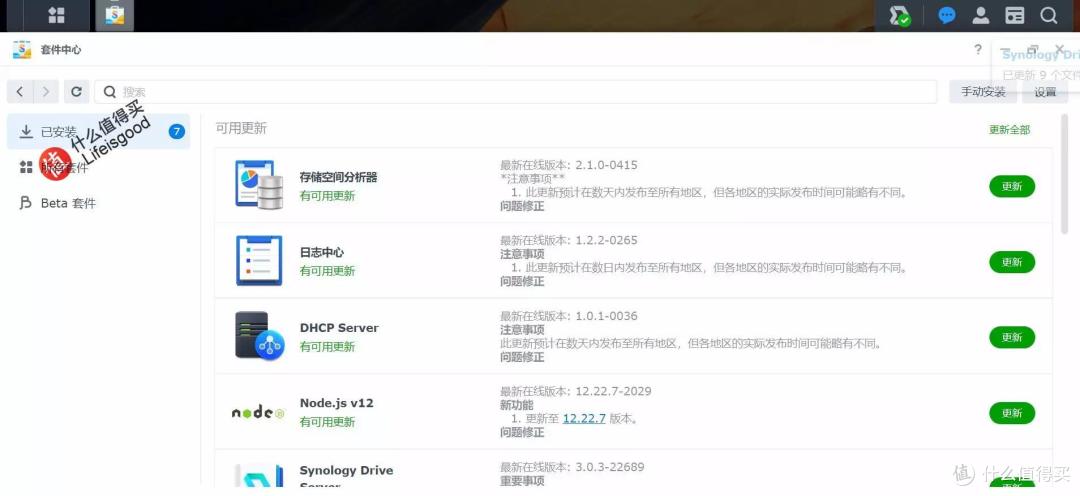Open 设置 settings button
This screenshot has width=1080, height=496.
pos(1045,92)
